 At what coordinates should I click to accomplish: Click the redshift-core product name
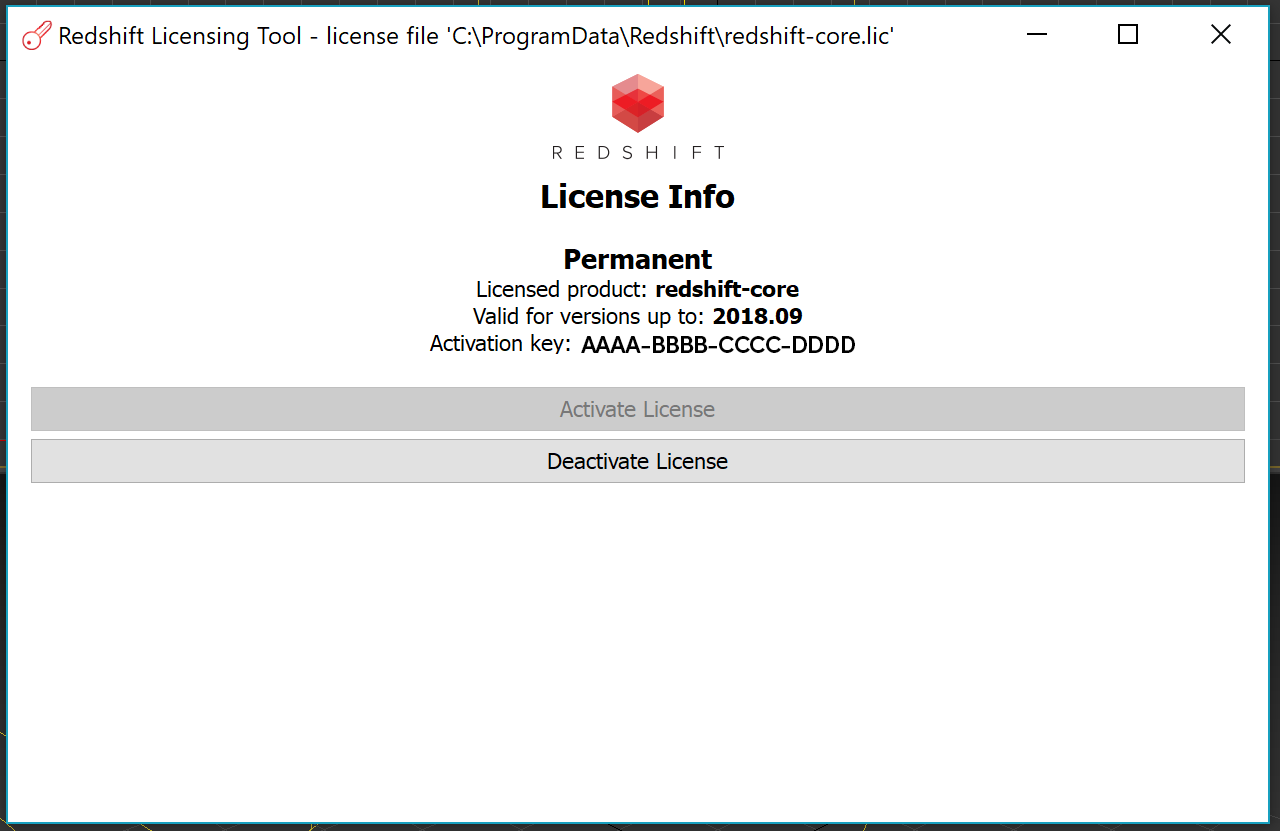[x=727, y=290]
